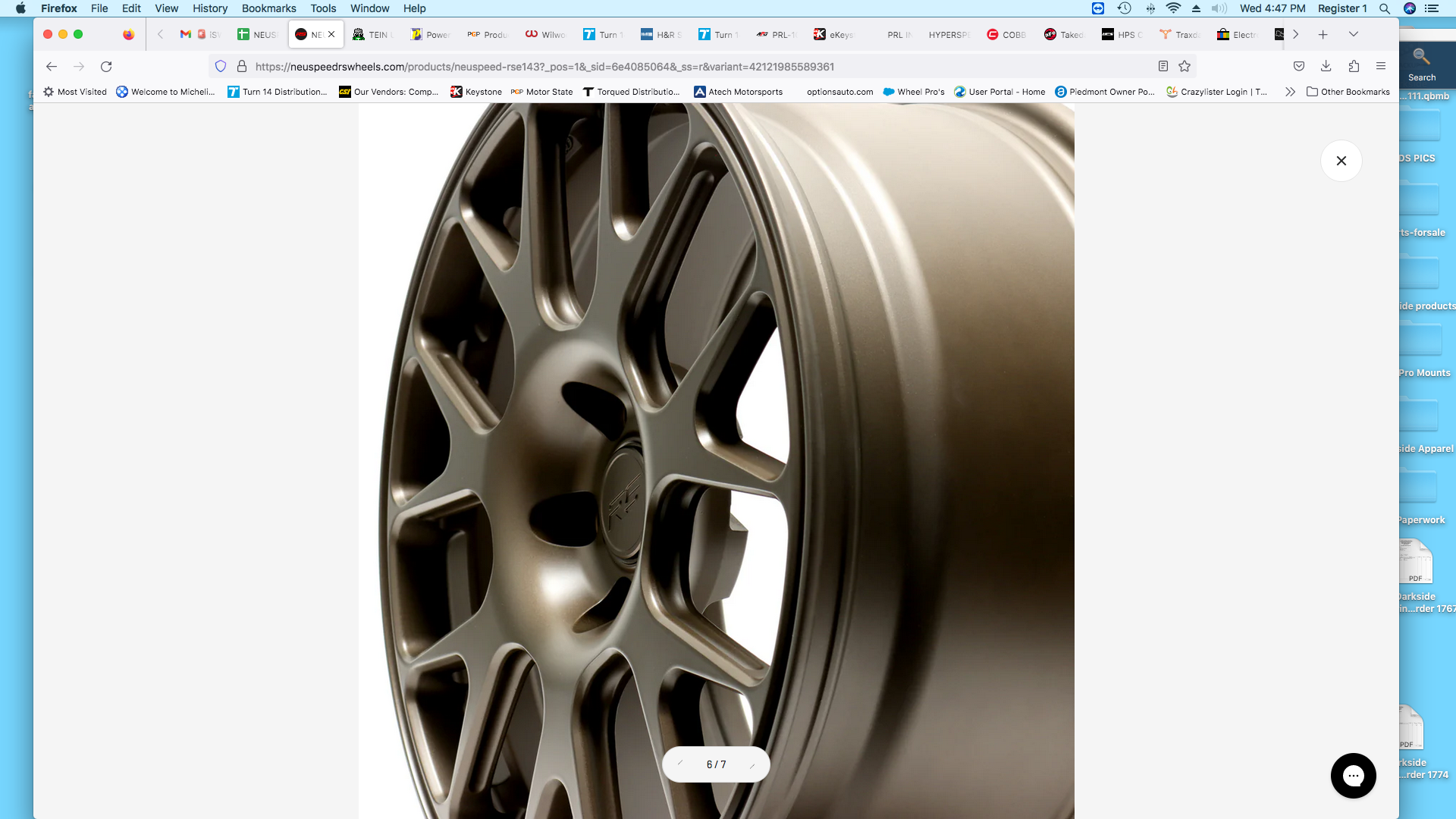Open the Bookmarks menu
Viewport: 1456px width, 819px height.
pyautogui.click(x=268, y=8)
